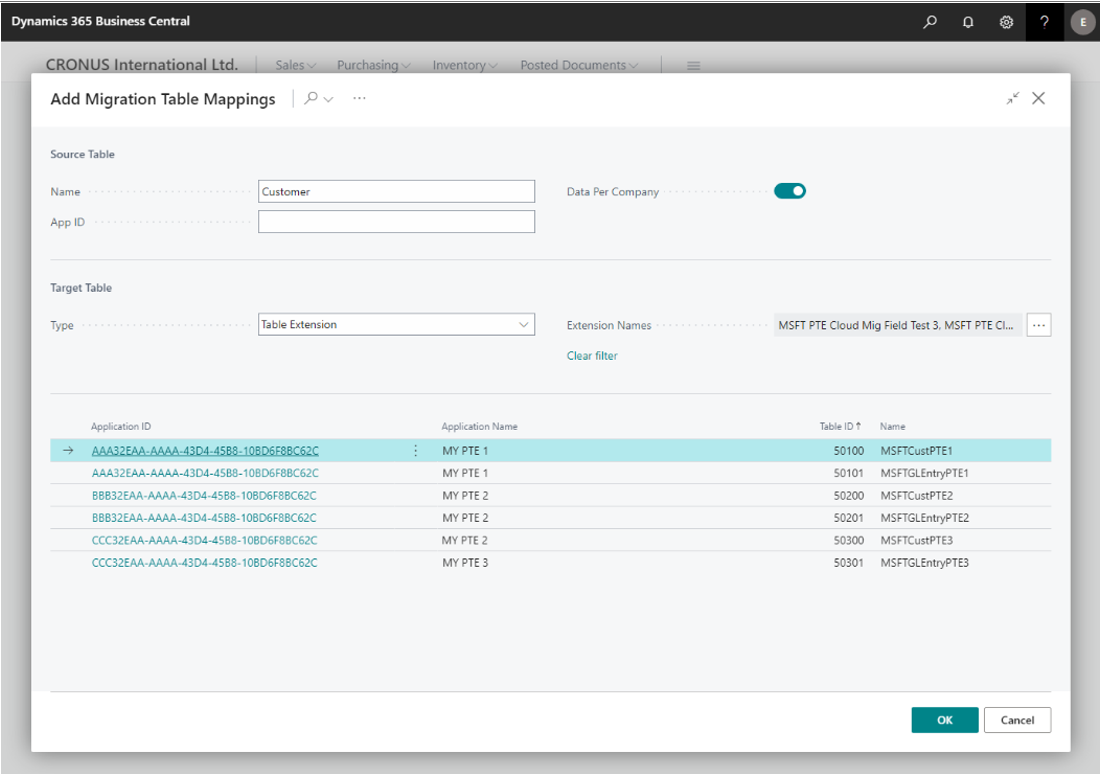Click the OK button
The width and height of the screenshot is (1100, 774).
[x=945, y=720]
